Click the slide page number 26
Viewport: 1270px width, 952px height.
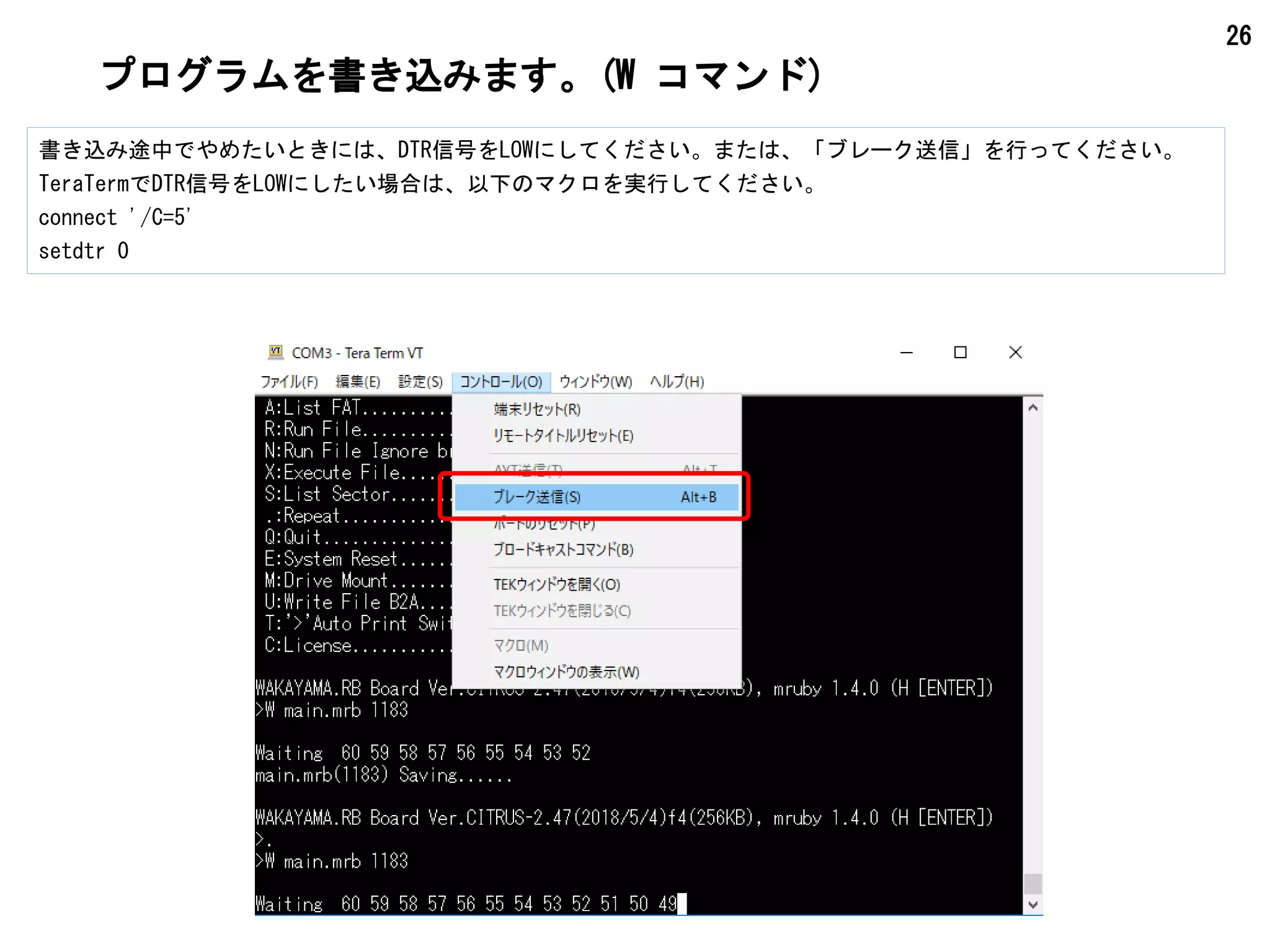[1238, 36]
